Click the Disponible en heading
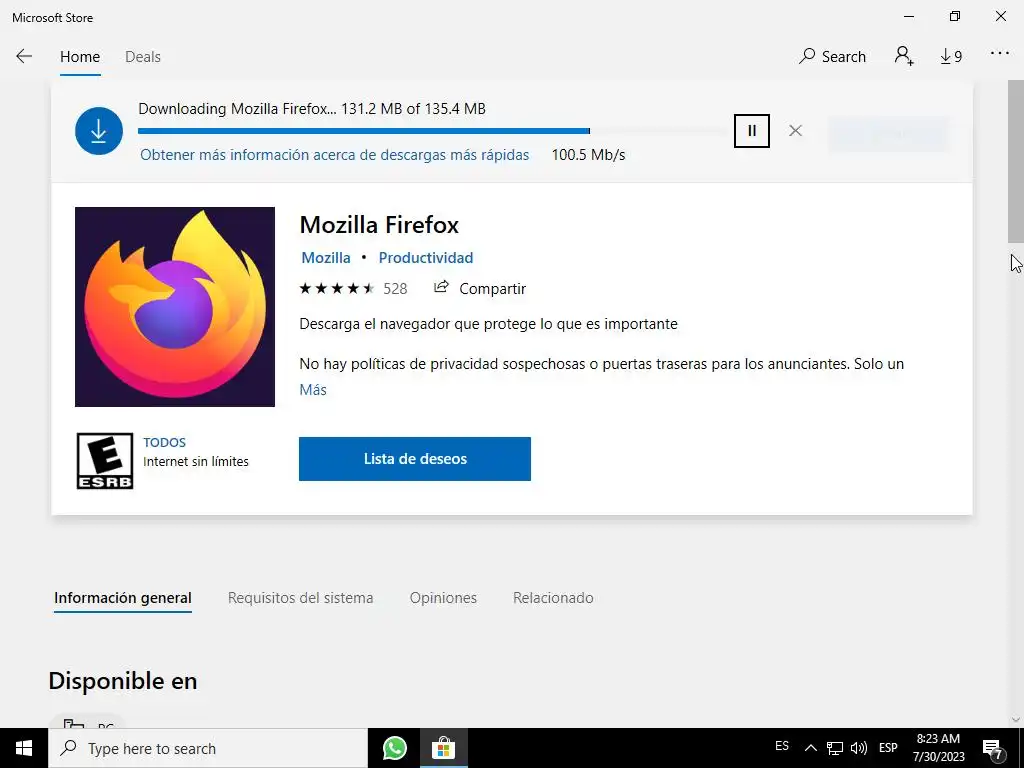 click(x=123, y=680)
